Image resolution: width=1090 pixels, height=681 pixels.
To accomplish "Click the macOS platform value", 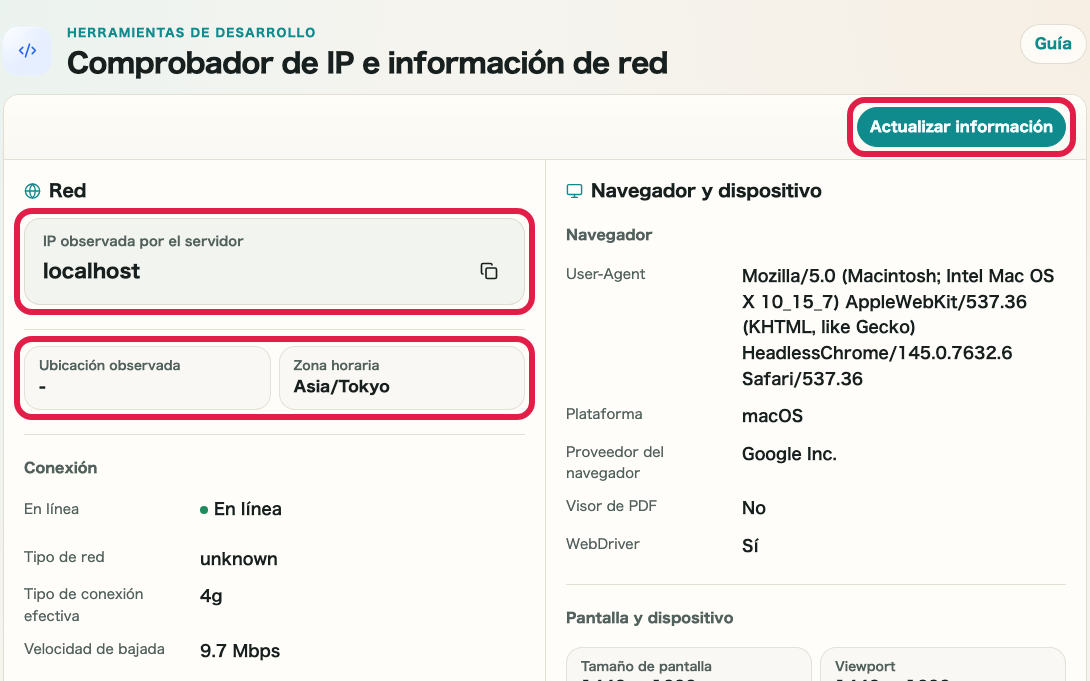I will coord(772,416).
